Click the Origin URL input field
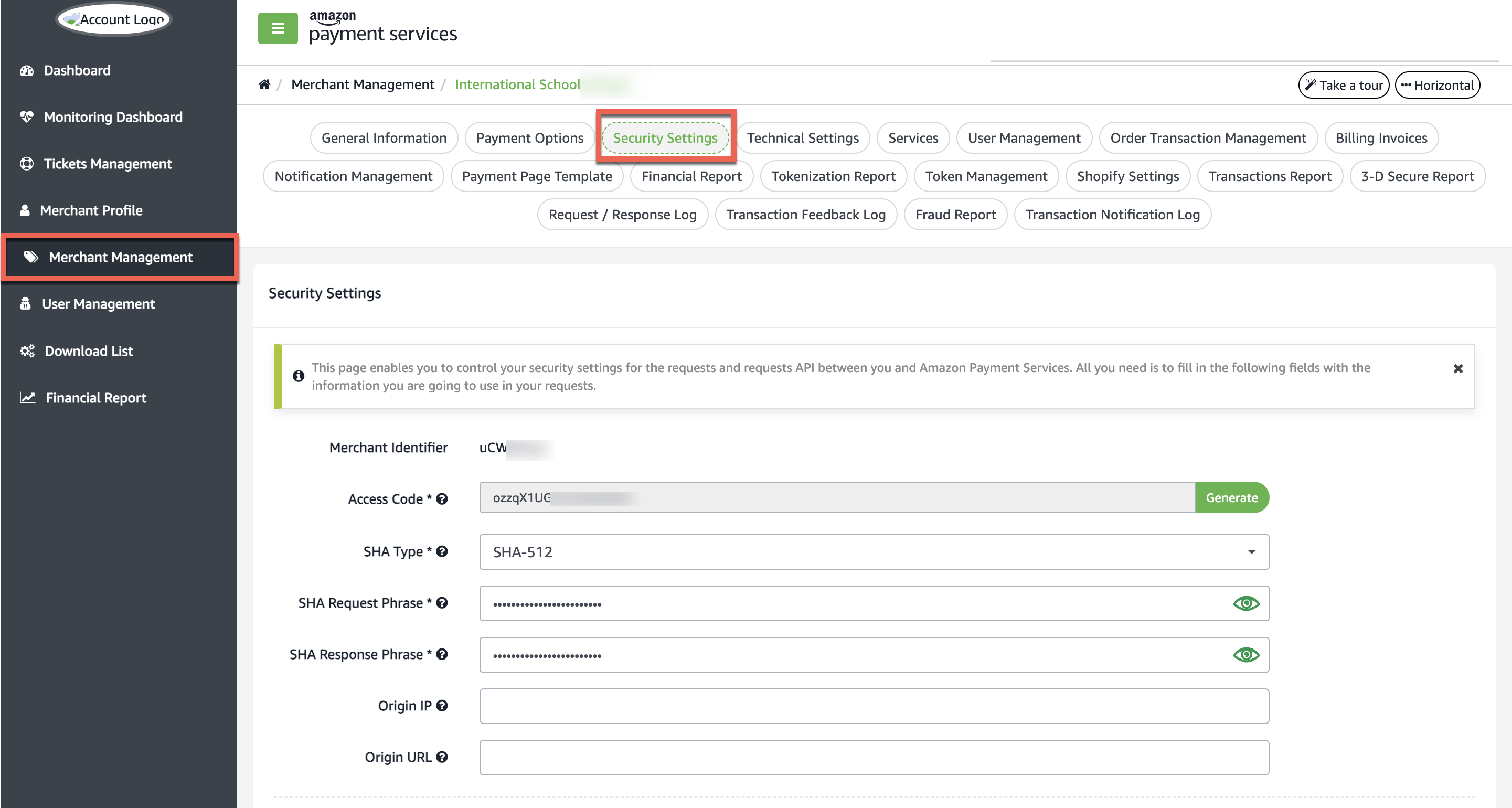 (874, 758)
